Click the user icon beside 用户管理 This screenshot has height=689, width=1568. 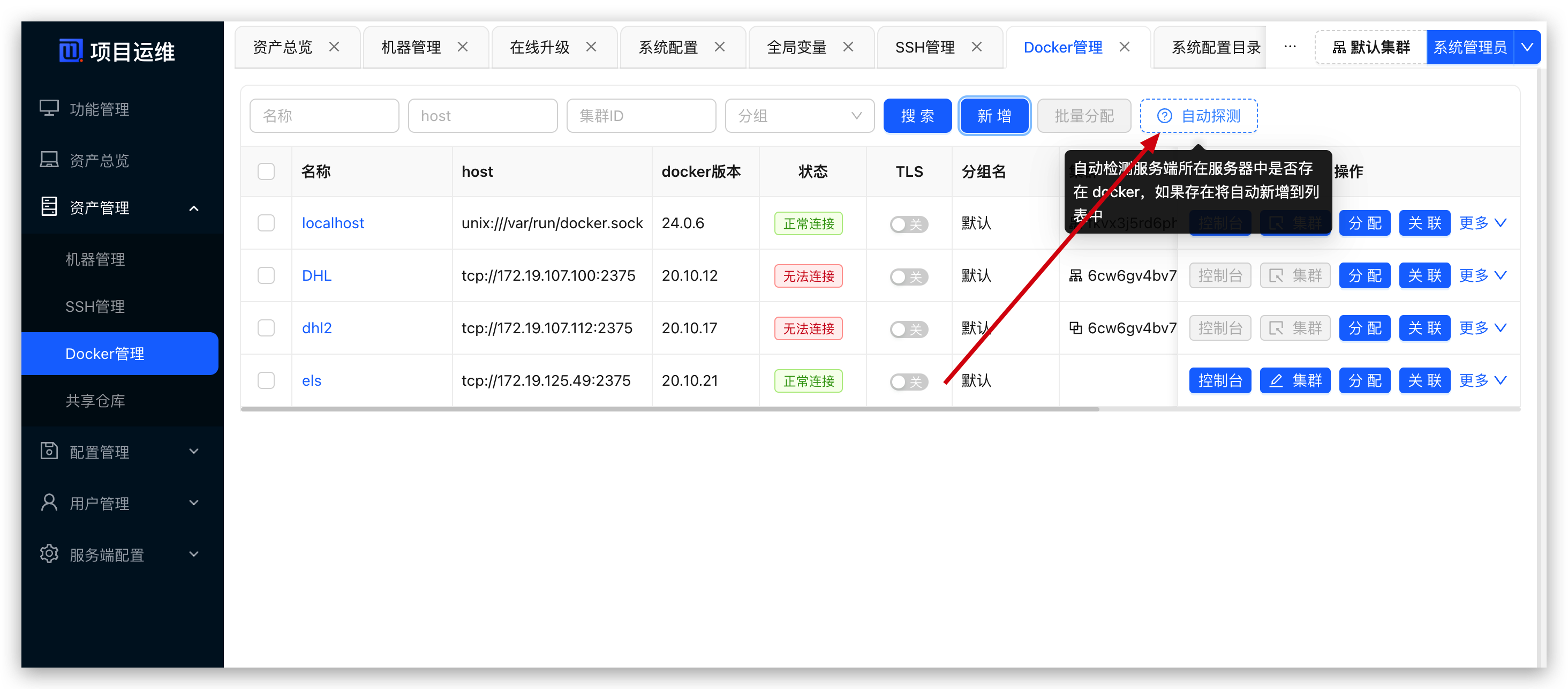[49, 503]
